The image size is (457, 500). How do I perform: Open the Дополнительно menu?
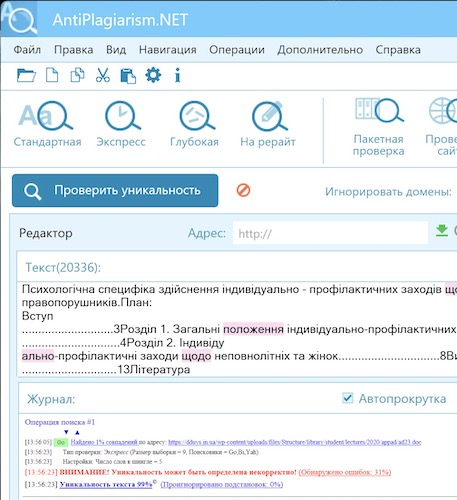(320, 50)
